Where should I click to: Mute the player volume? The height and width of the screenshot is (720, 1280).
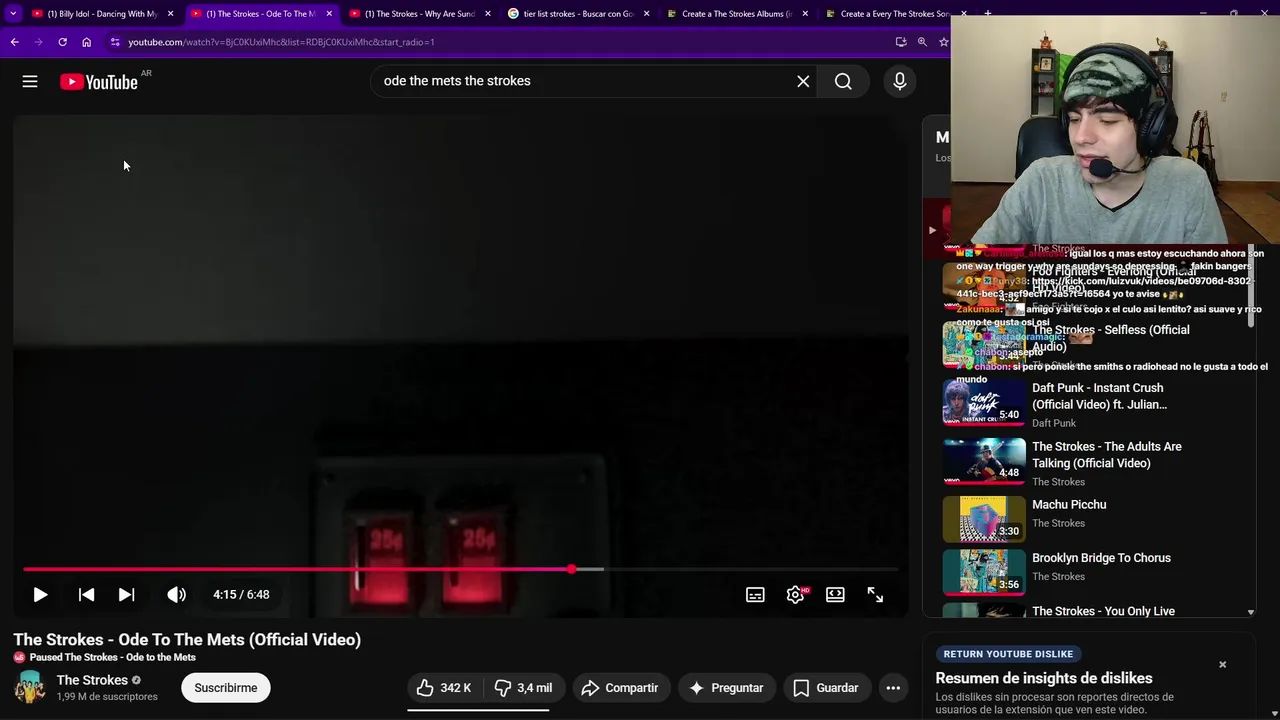coord(176,594)
